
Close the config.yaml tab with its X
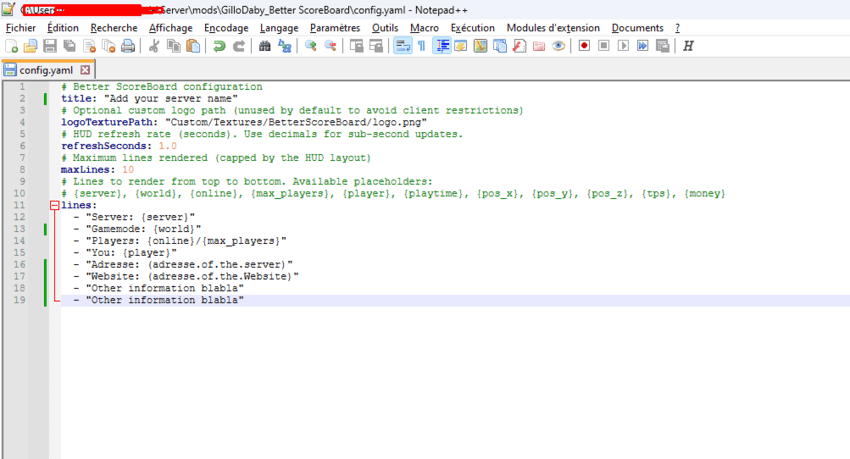point(85,70)
